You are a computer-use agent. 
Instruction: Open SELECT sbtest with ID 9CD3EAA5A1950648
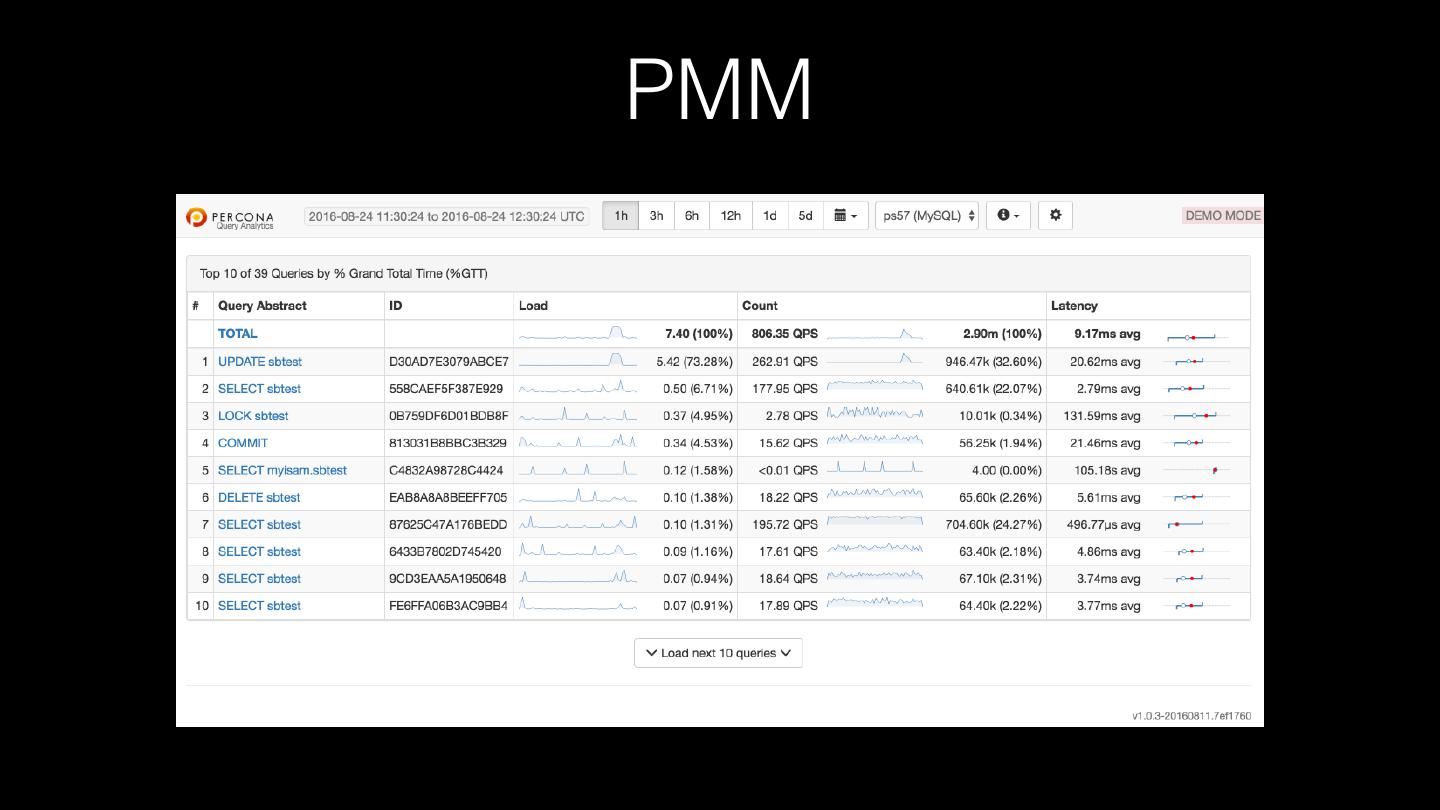259,578
